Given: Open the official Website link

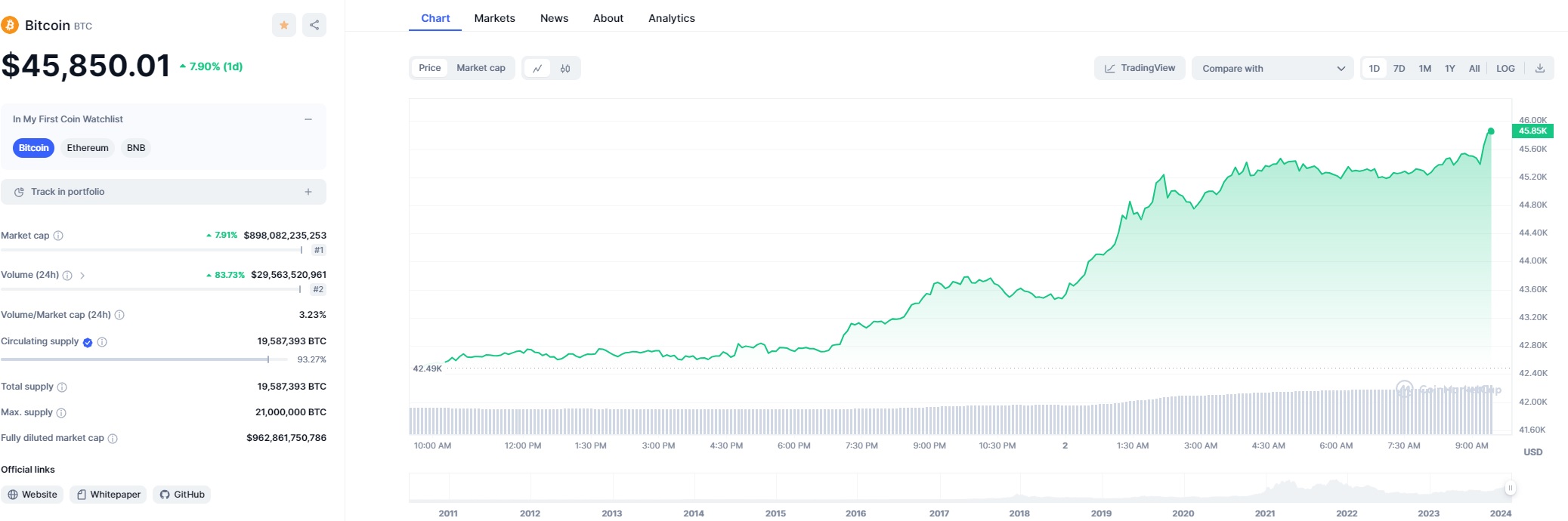Looking at the screenshot, I should pyautogui.click(x=32, y=495).
